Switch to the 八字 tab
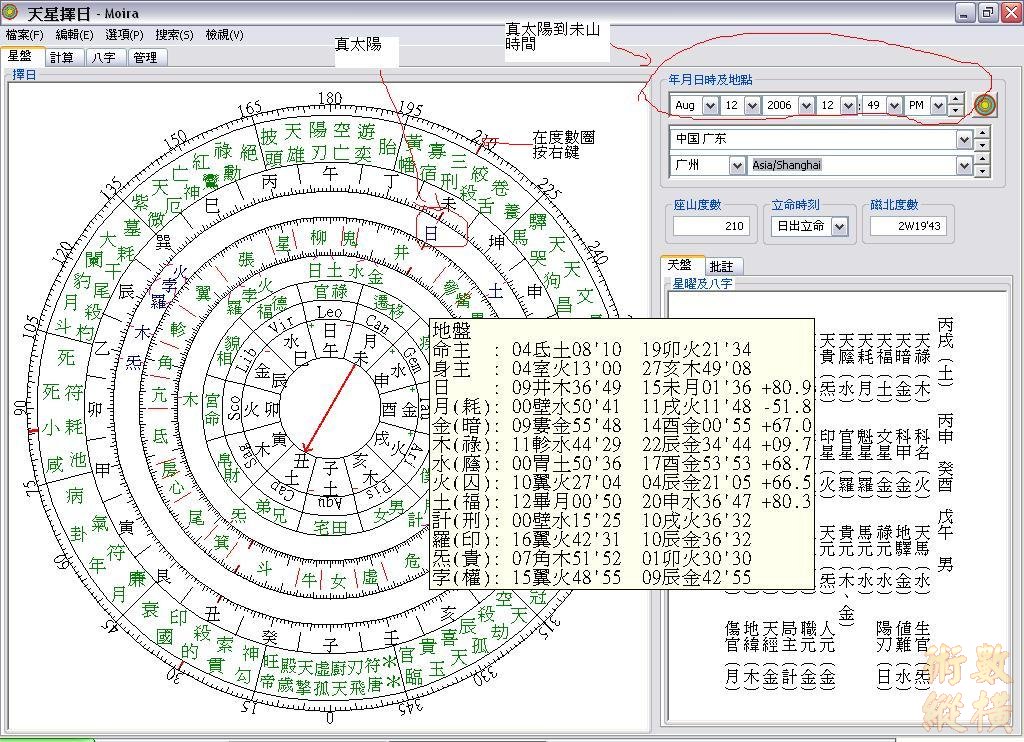The image size is (1024, 742). 103,57
